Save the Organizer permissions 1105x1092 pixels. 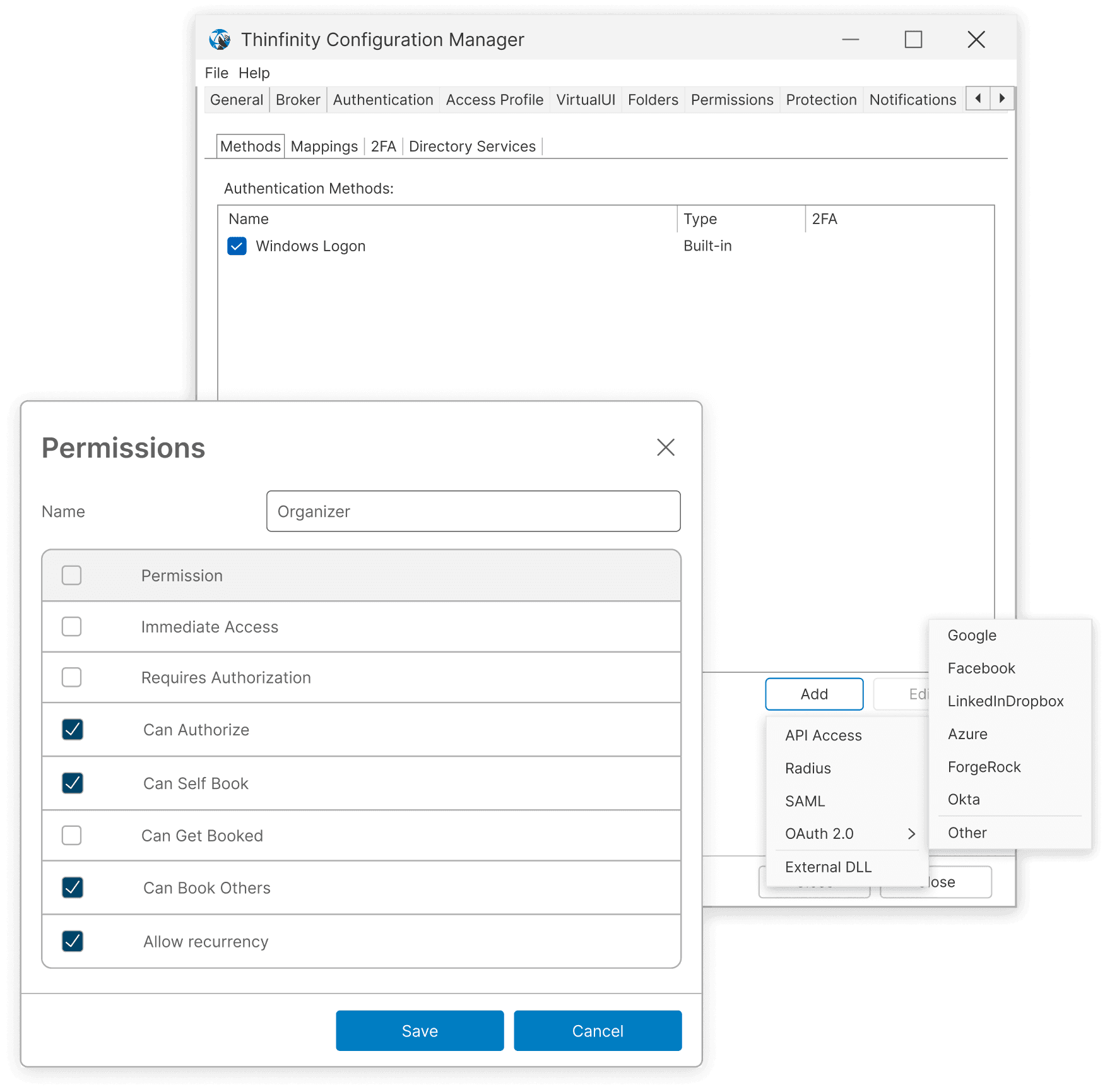[420, 1031]
